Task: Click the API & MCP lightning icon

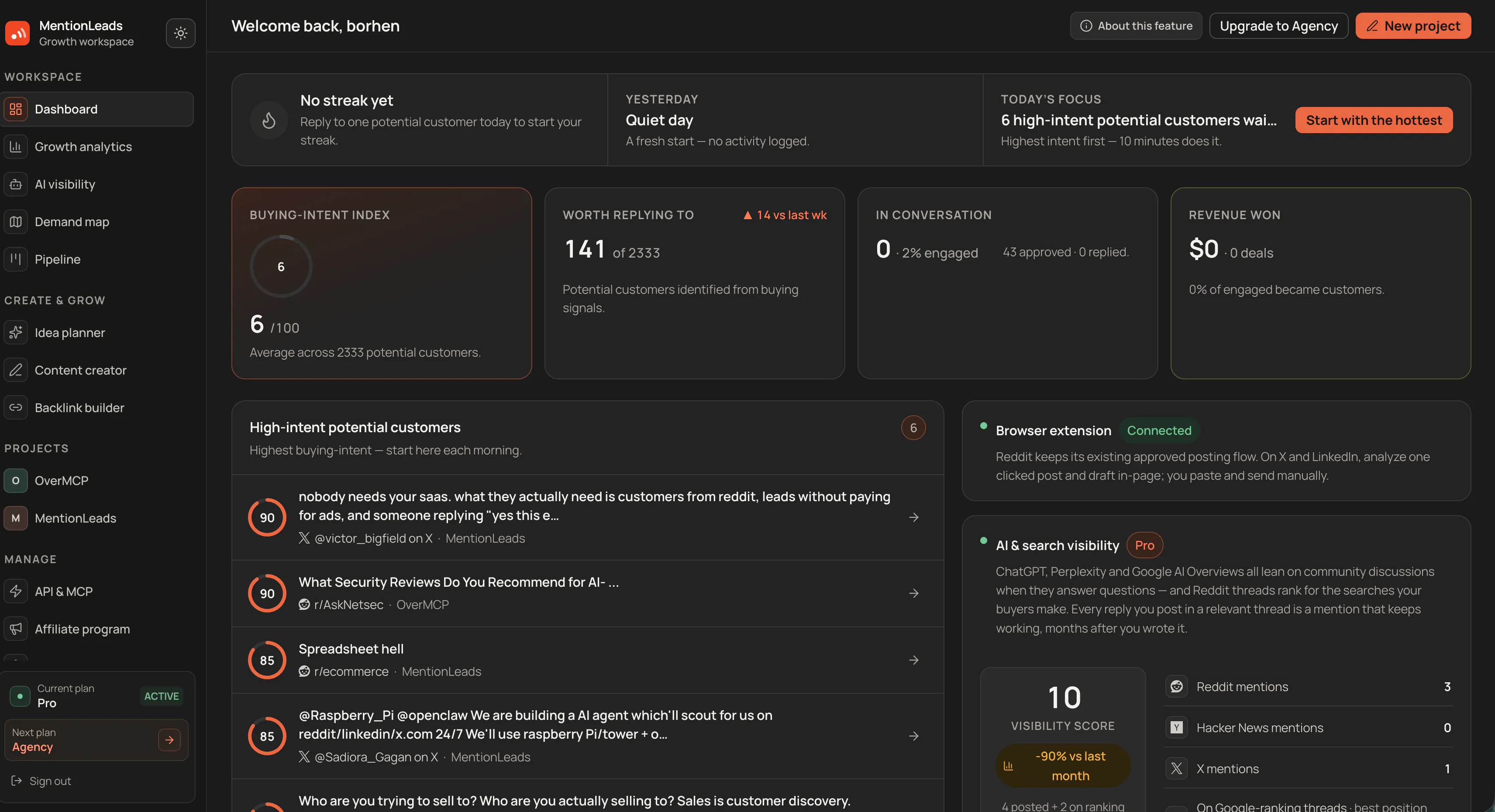Action: tap(16, 592)
